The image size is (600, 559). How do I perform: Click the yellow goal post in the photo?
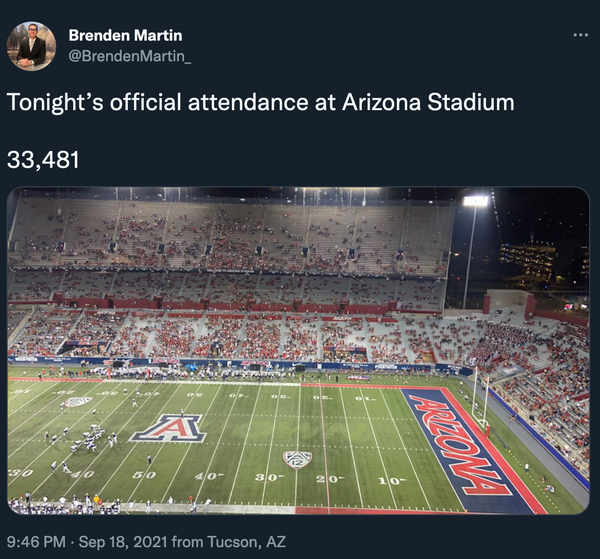pos(482,400)
